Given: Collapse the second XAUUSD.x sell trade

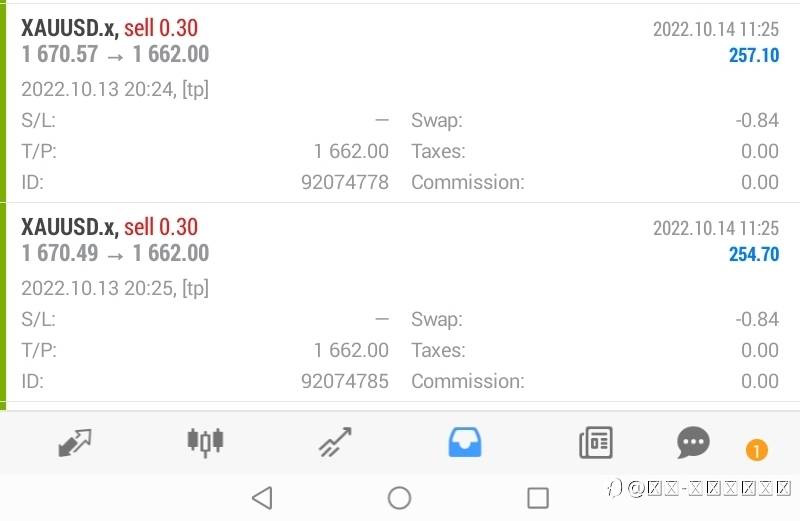Looking at the screenshot, I should click(110, 227).
